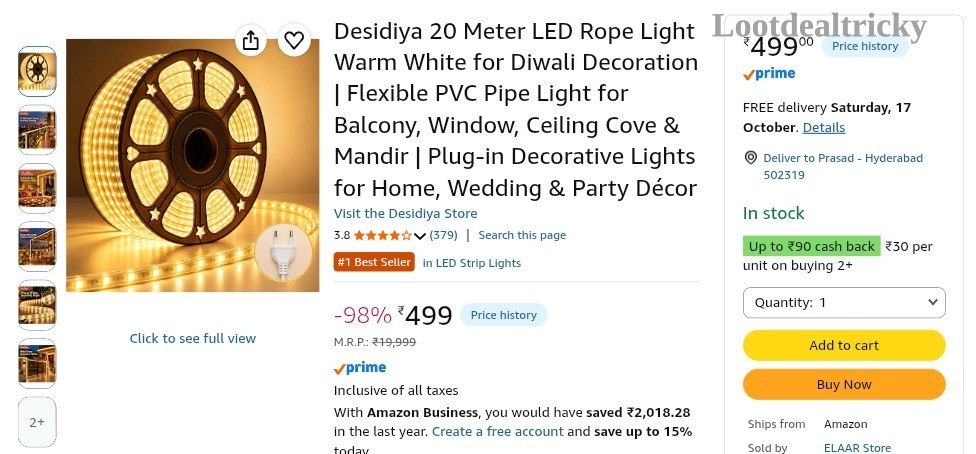Image resolution: width=976 pixels, height=454 pixels.
Task: Expand the rating breakdown chevron
Action: (420, 236)
